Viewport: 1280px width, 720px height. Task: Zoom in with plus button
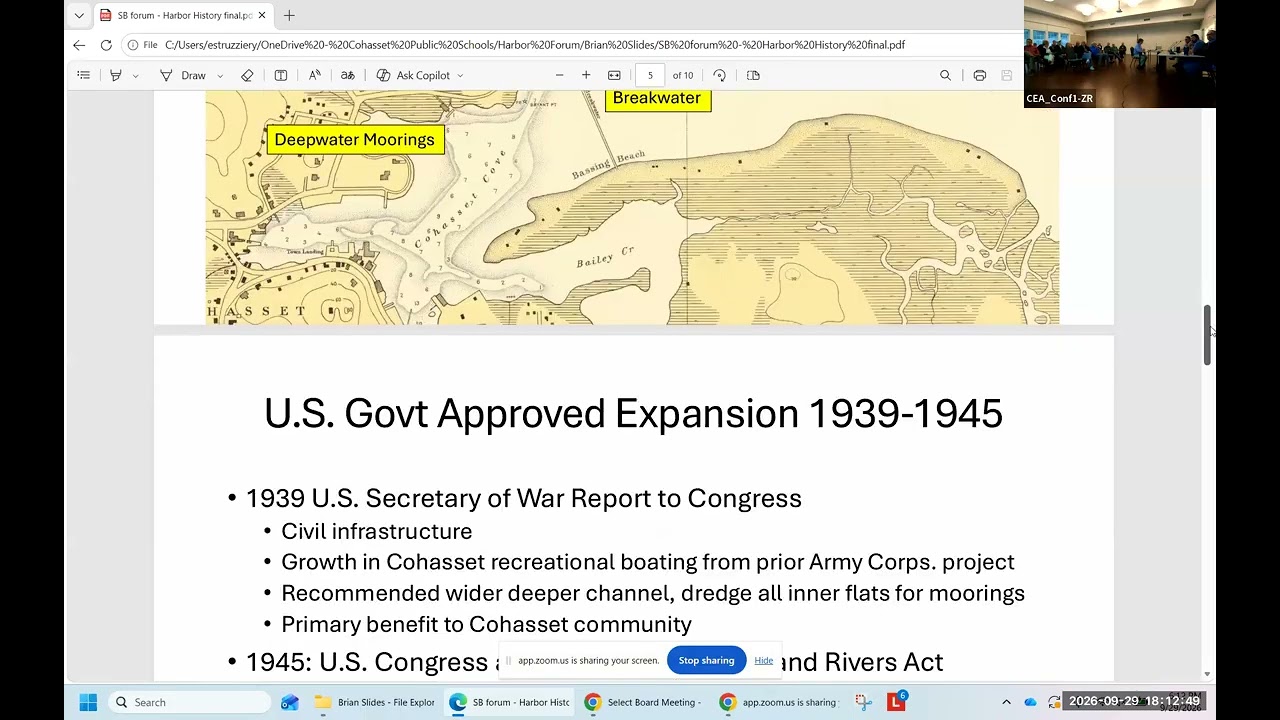[x=586, y=75]
